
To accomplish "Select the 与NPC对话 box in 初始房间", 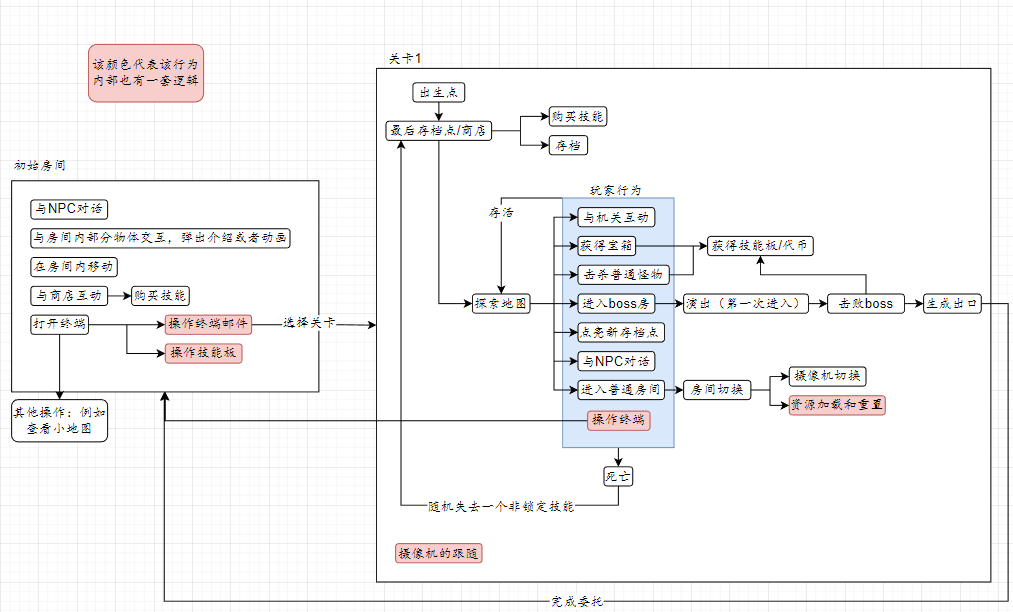I will (x=69, y=209).
